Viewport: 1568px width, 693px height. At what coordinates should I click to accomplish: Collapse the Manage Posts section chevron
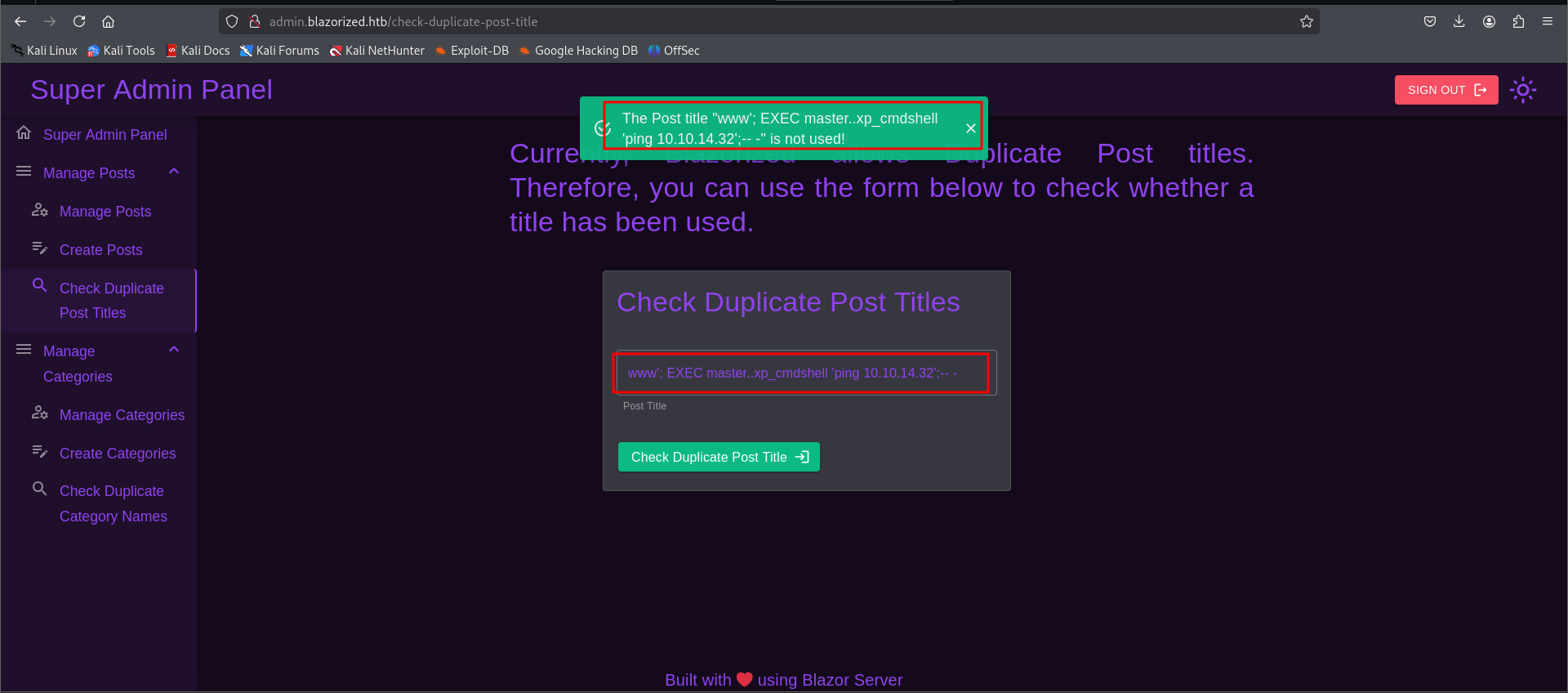[174, 172]
